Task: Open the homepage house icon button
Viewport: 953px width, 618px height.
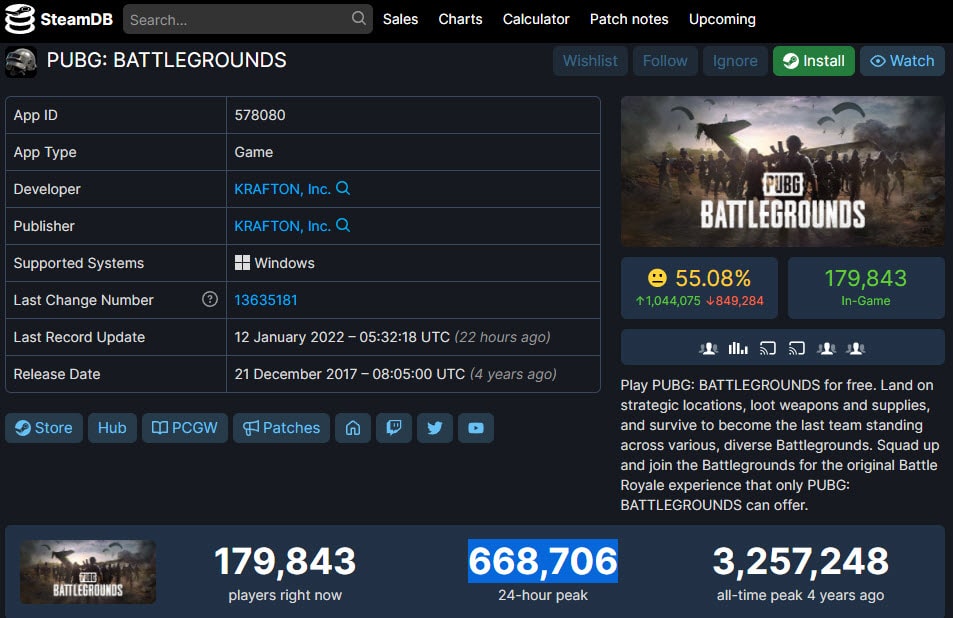Action: 353,428
